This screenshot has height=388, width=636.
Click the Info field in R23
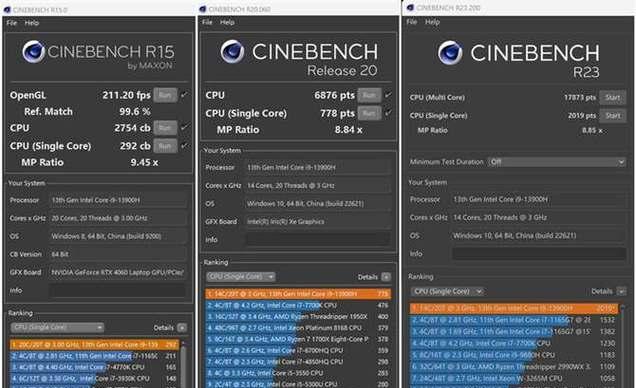point(539,254)
